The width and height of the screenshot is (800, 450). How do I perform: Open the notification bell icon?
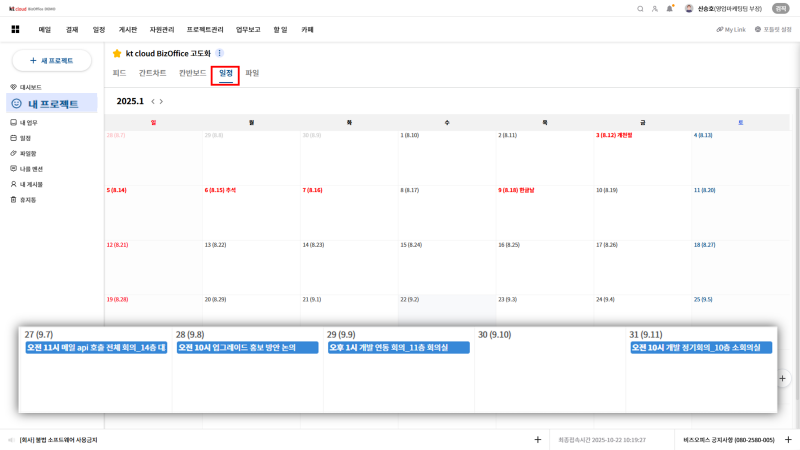pos(669,8)
